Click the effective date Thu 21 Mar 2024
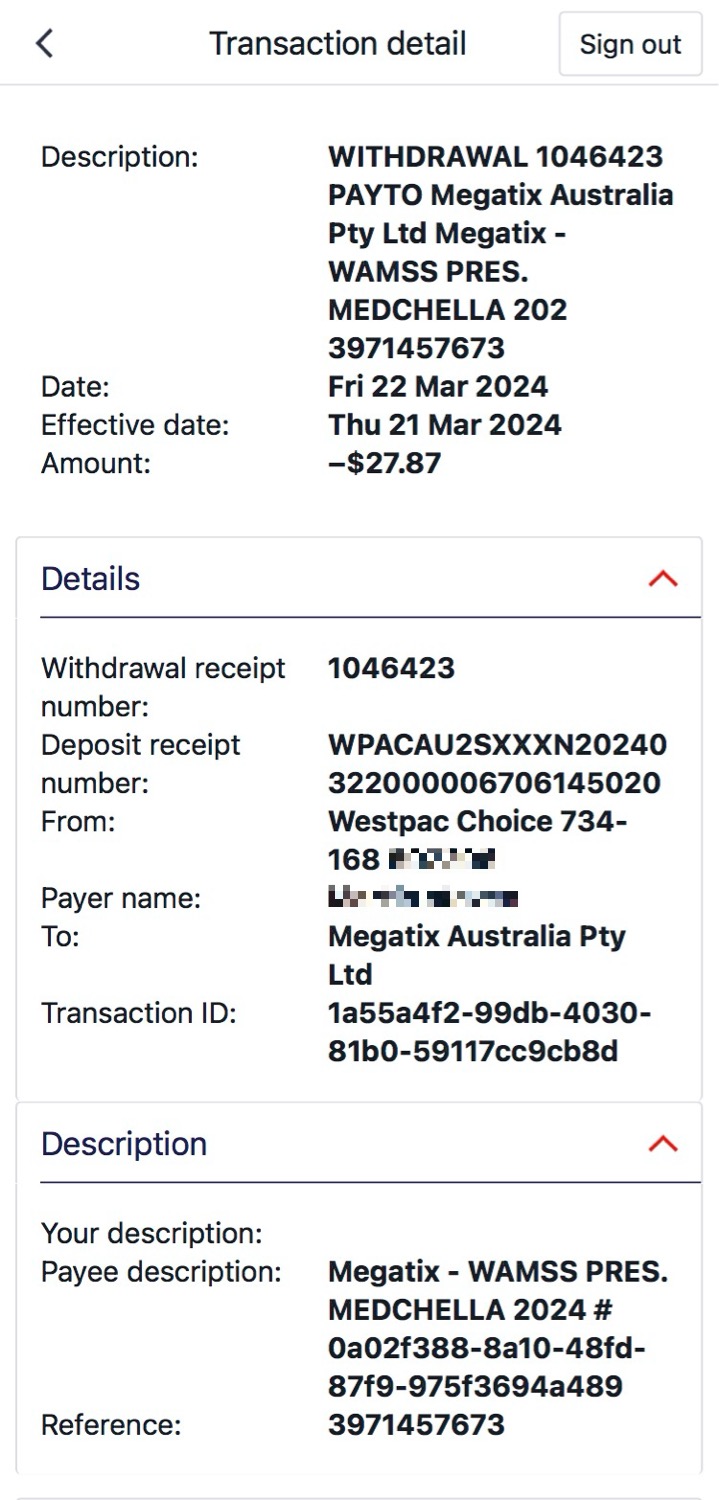Viewport: 719px width, 1500px height. click(x=444, y=424)
